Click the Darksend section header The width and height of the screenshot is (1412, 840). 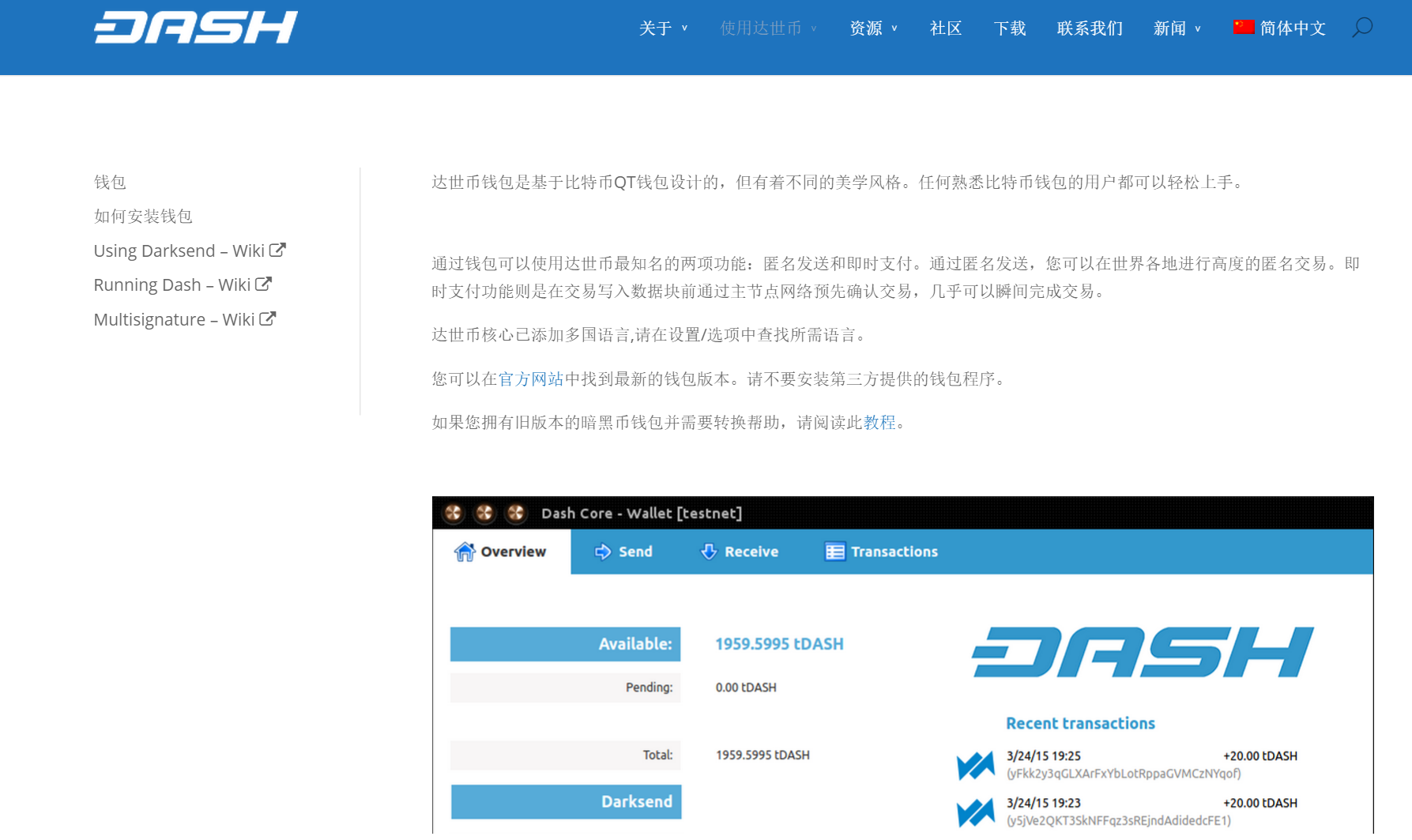[566, 802]
